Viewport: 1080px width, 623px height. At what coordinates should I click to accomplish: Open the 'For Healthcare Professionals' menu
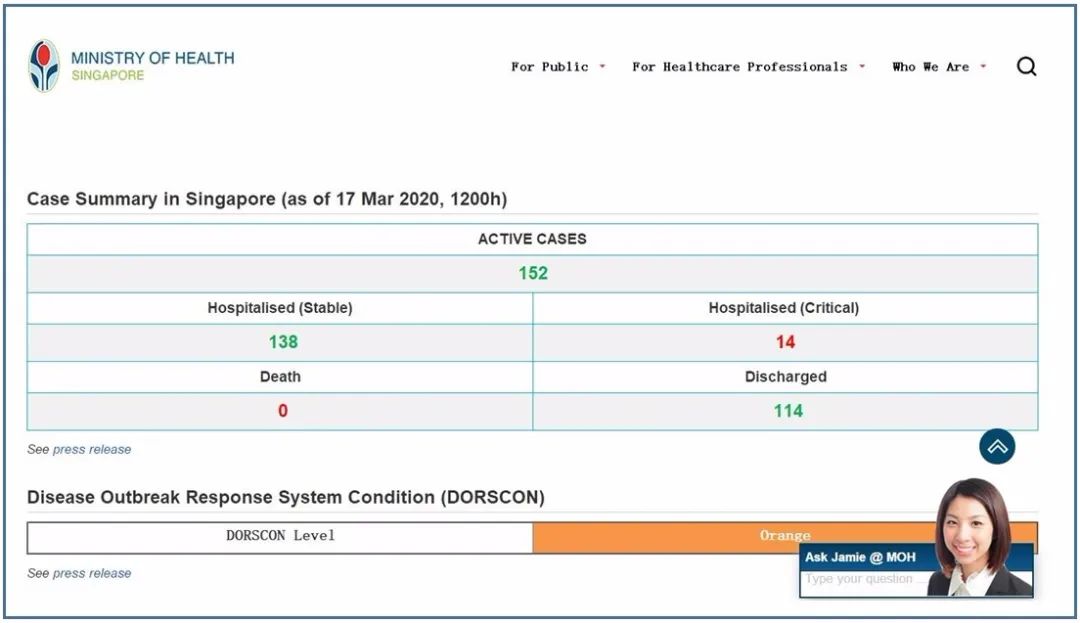[739, 67]
